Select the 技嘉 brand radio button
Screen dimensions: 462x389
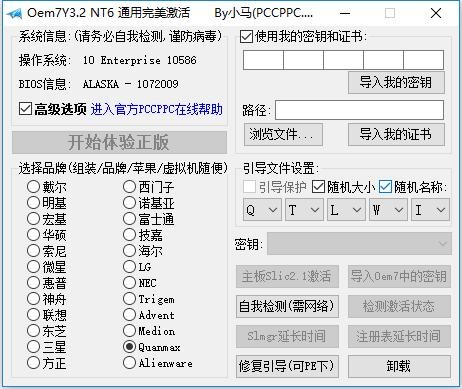[x=129, y=235]
